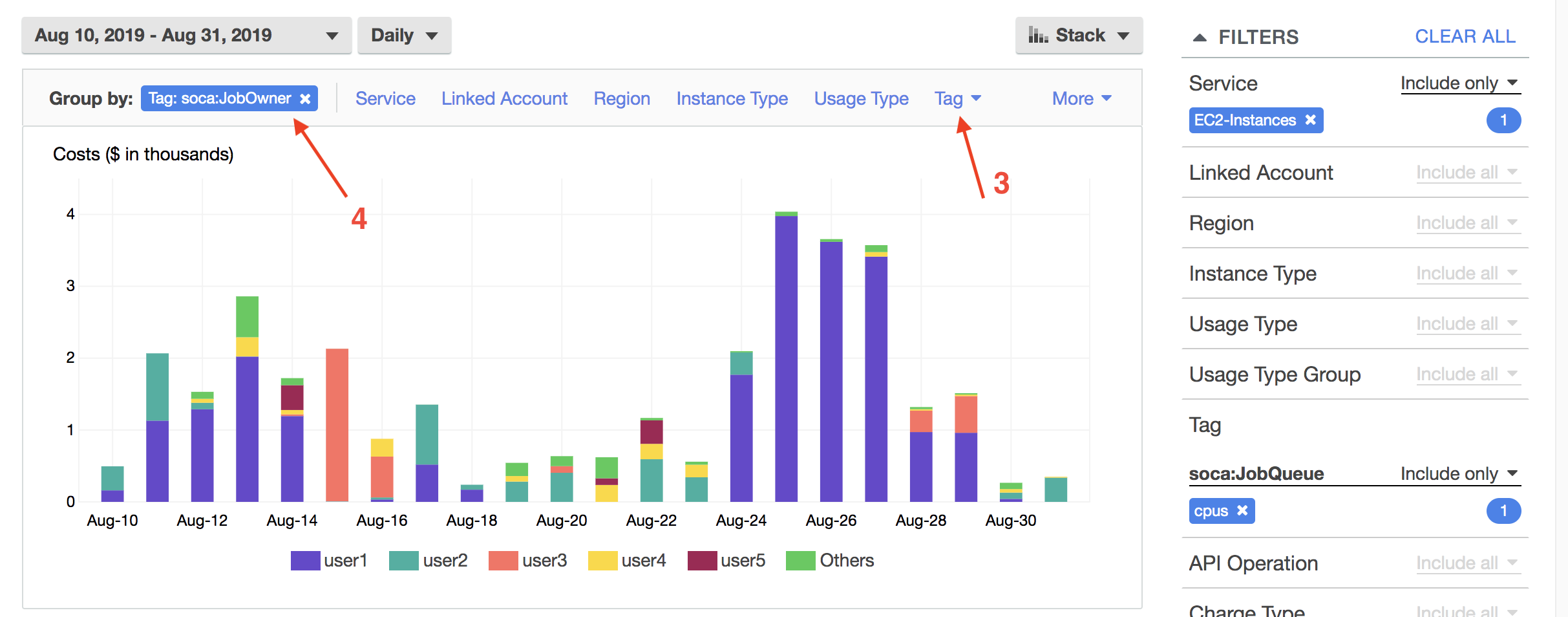Group by Instance Type
Screen dimensions: 1568x617
point(732,98)
